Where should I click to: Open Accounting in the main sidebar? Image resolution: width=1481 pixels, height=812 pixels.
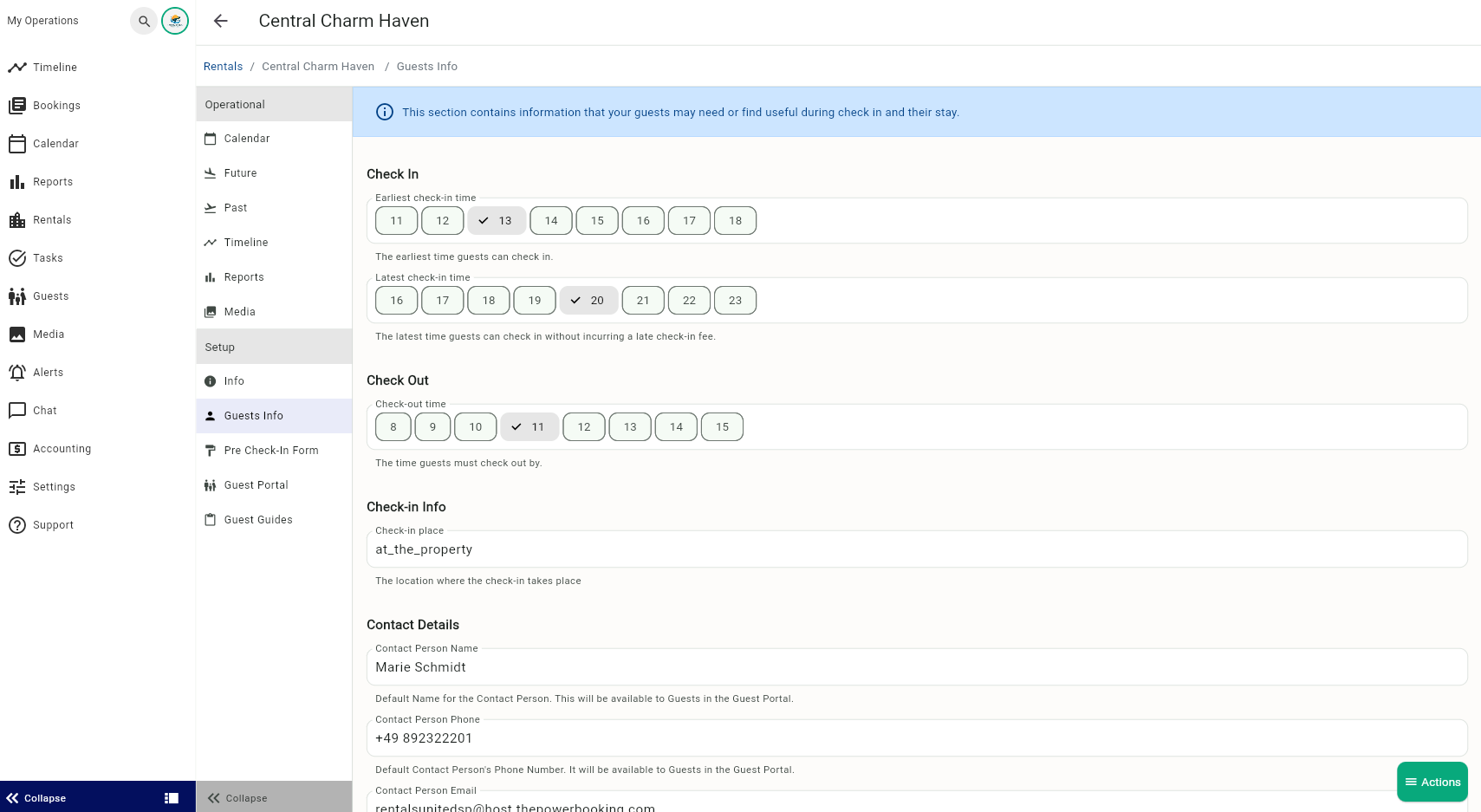click(x=98, y=449)
